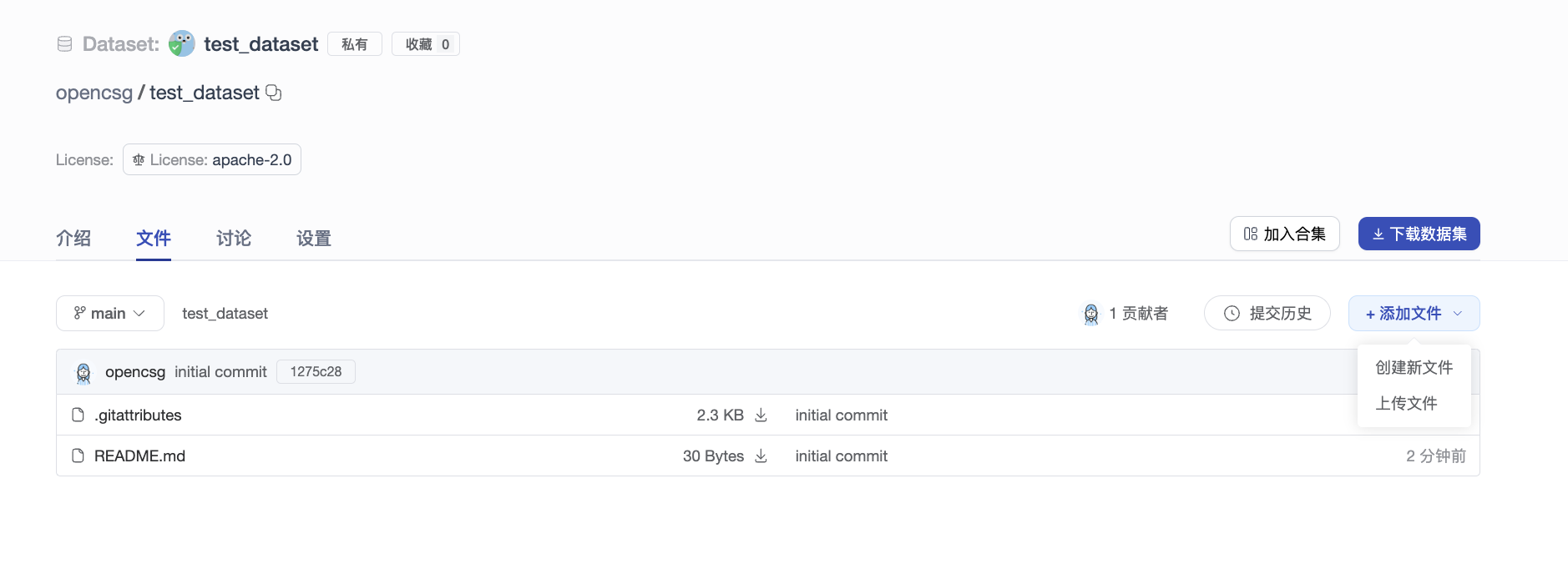Copy the opencsg/test_dataset path icon

click(273, 93)
